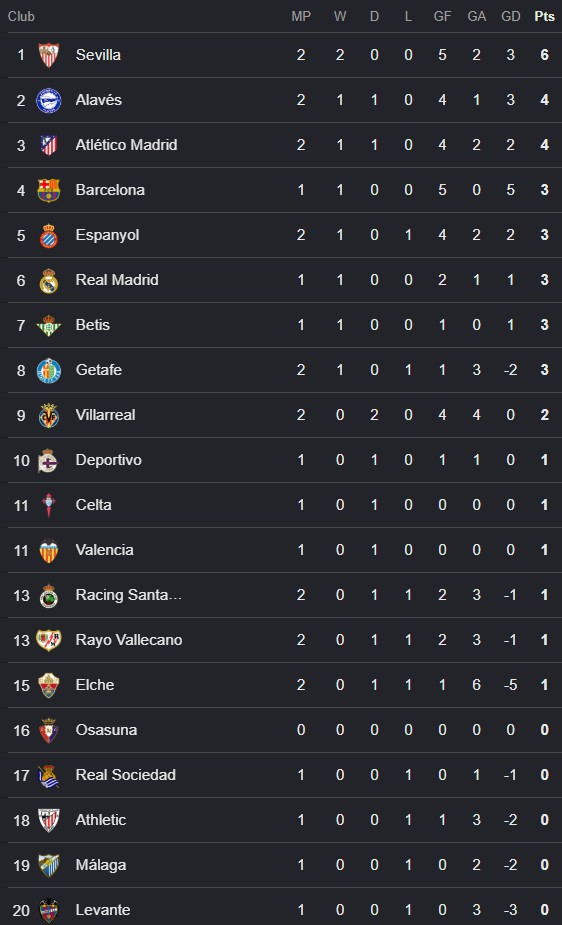Click the Málaga club crest icon
This screenshot has width=562, height=925.
click(48, 865)
